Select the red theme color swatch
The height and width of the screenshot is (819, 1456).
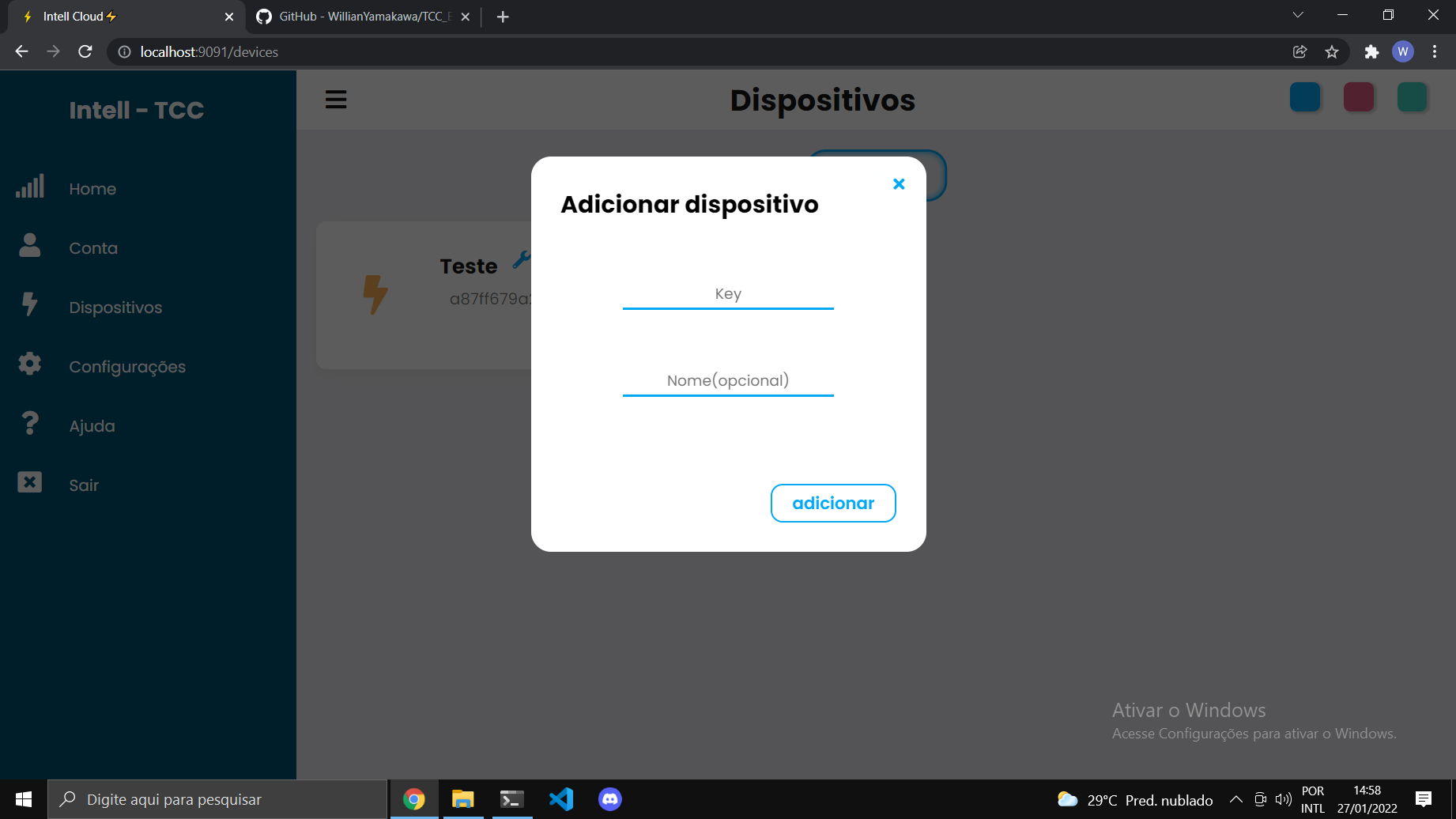point(1359,97)
